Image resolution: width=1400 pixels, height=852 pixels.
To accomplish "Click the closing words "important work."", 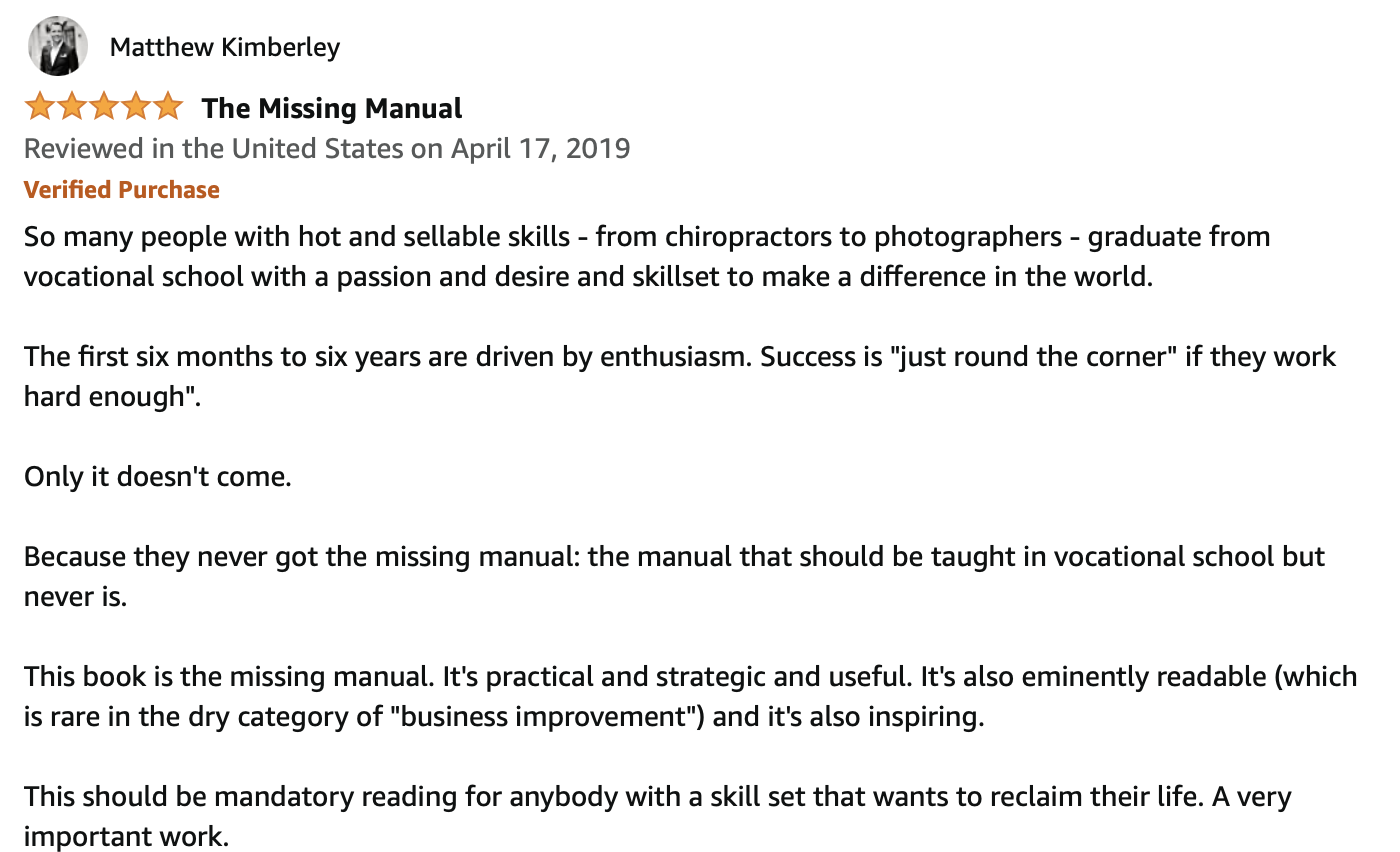I will coord(126,837).
